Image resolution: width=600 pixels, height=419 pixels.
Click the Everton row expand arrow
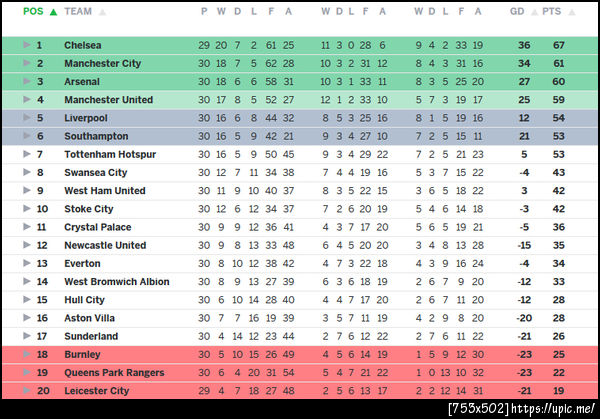pyautogui.click(x=26, y=263)
